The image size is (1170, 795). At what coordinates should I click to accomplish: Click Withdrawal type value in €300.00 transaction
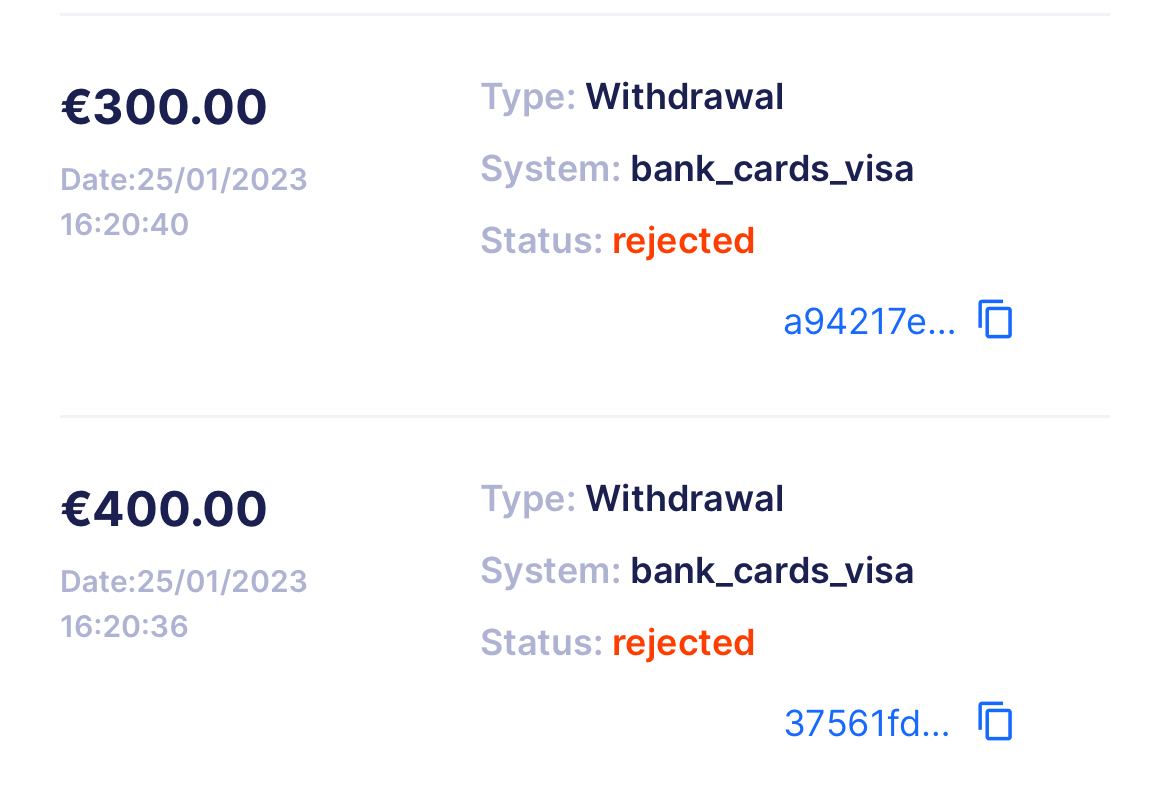(x=684, y=97)
